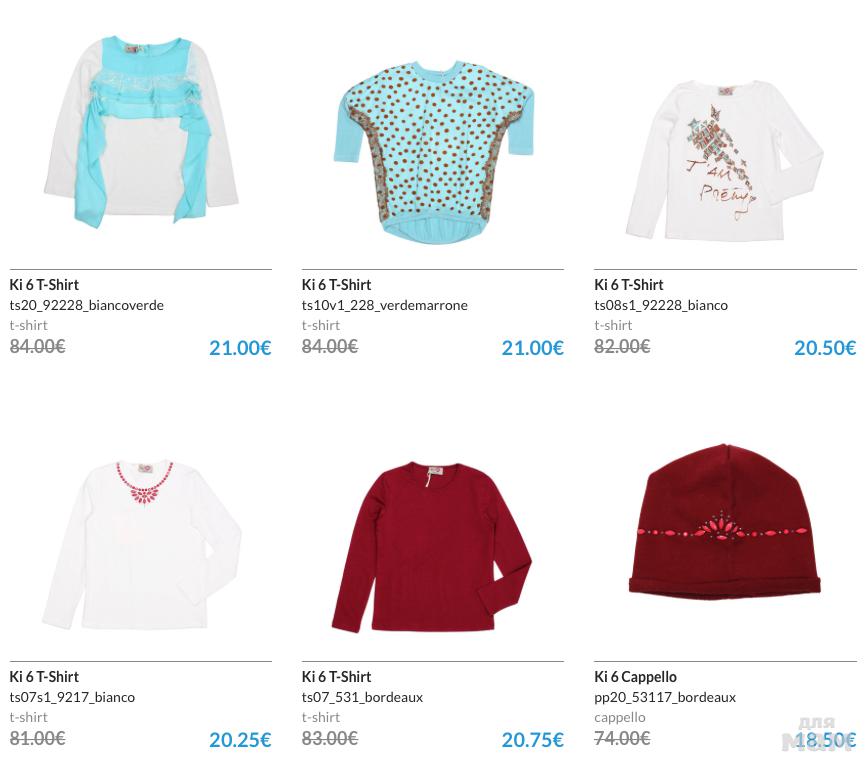The image size is (867, 766).
Task: Click the cappello category label
Action: [620, 717]
